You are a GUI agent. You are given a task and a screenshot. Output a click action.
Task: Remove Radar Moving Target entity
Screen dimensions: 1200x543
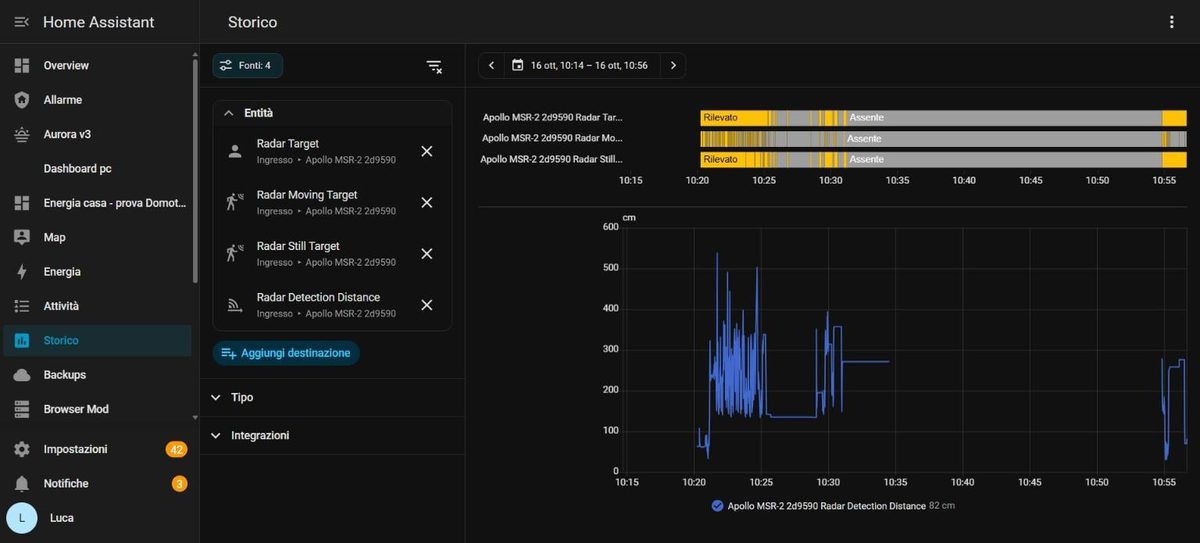tap(427, 202)
